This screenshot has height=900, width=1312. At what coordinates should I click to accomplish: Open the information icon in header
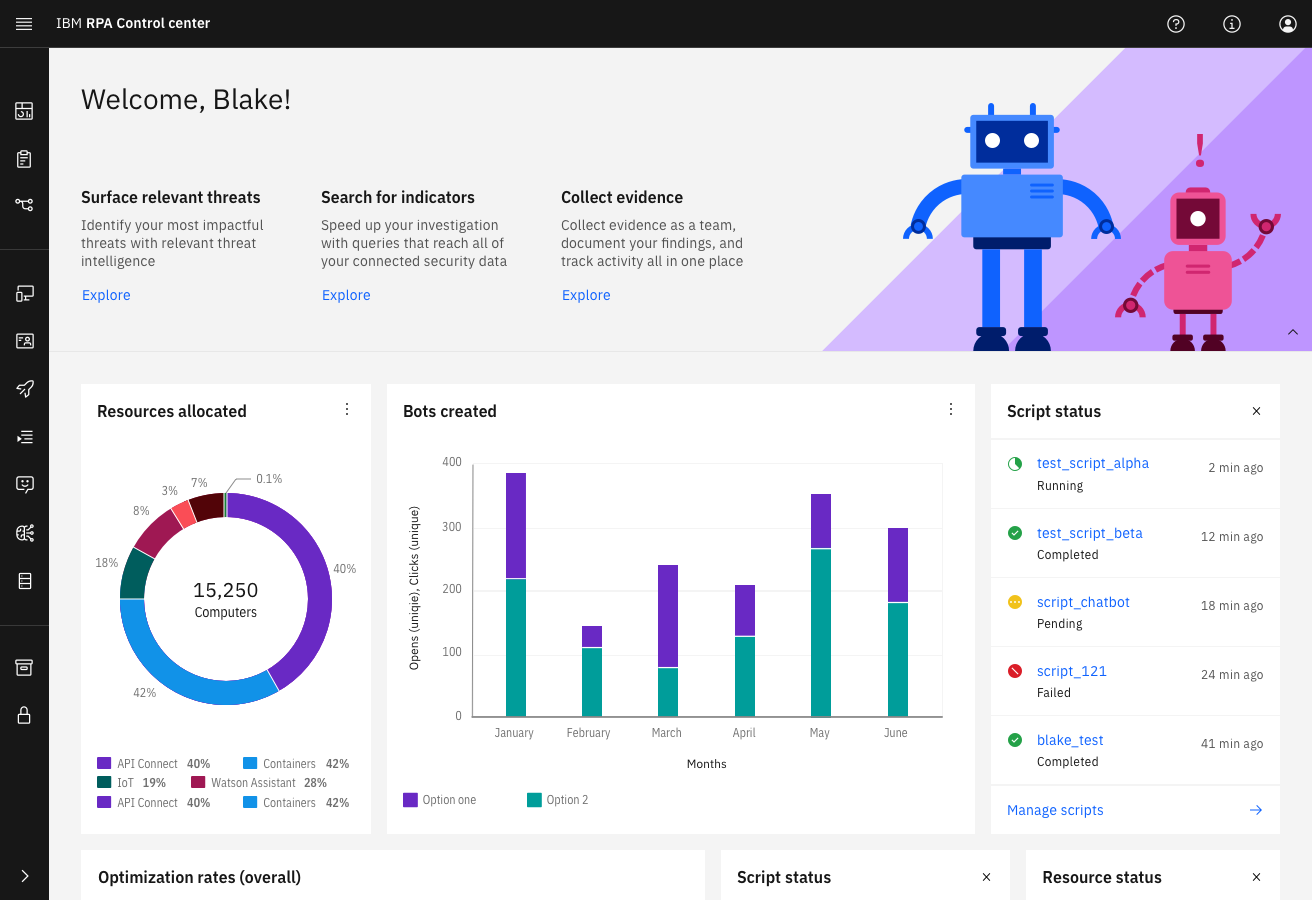1232,24
